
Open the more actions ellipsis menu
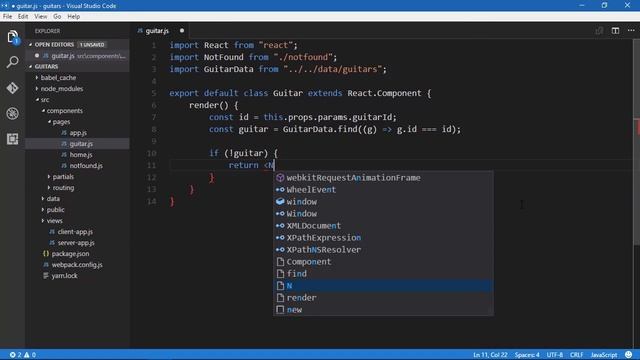coord(631,31)
